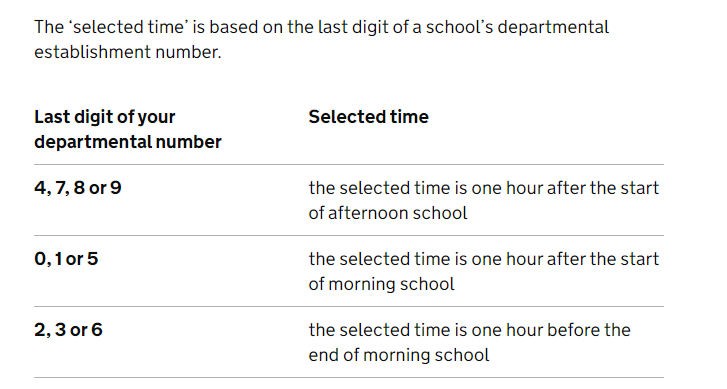
Task: Click the digit 6 in the third row label
Action: [97, 330]
